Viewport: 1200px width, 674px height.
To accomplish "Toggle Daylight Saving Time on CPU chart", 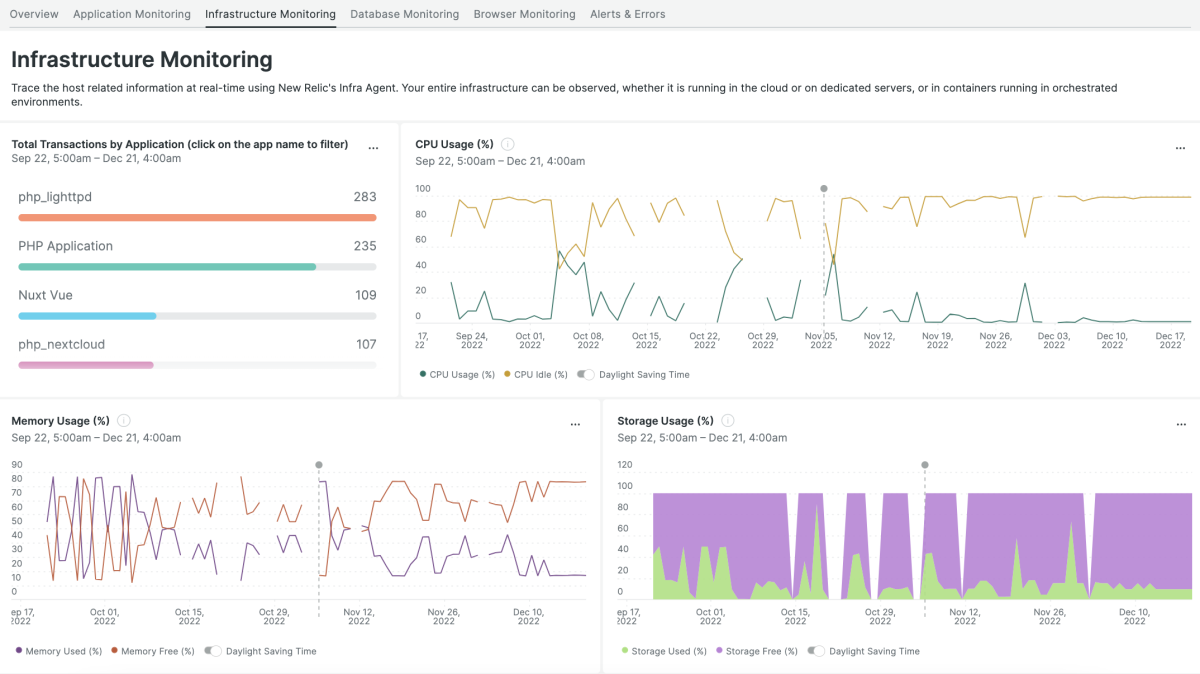I will (586, 375).
